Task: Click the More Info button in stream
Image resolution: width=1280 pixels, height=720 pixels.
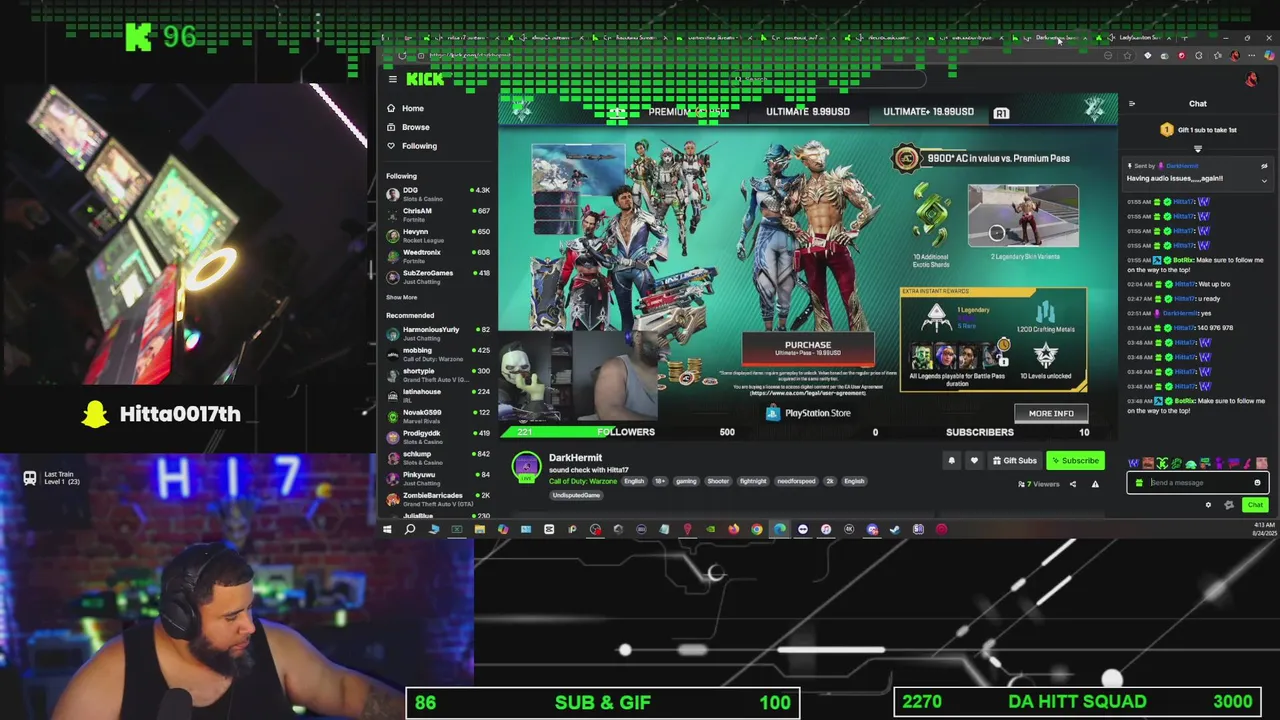Action: pos(1051,413)
